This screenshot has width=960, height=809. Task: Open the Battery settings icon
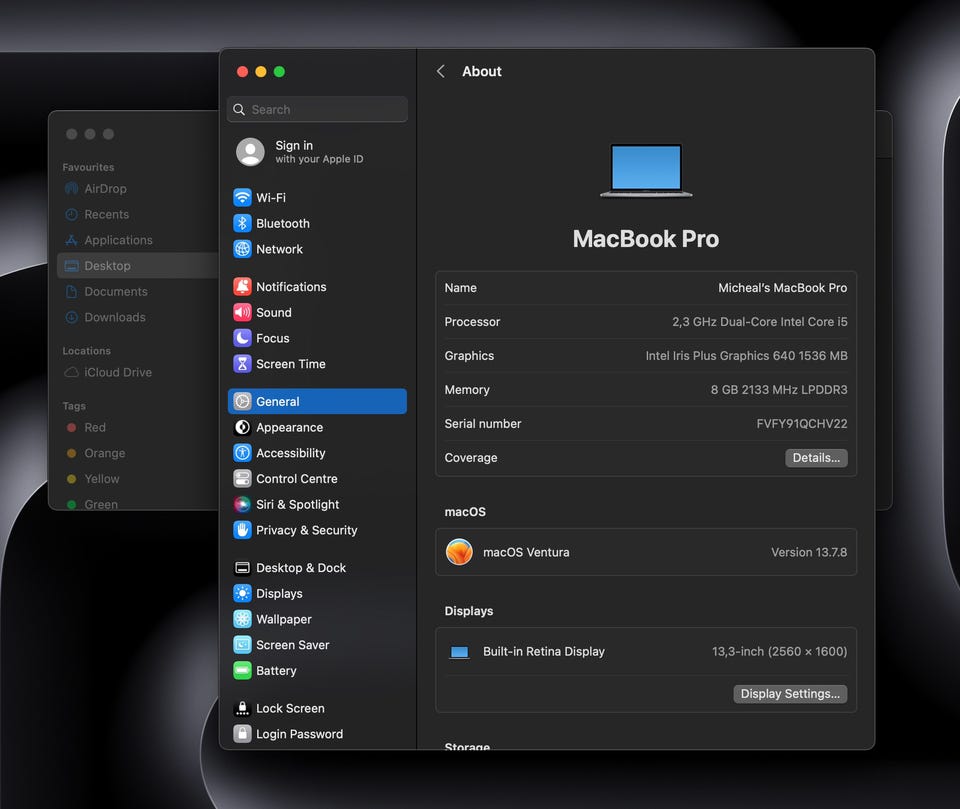click(242, 671)
